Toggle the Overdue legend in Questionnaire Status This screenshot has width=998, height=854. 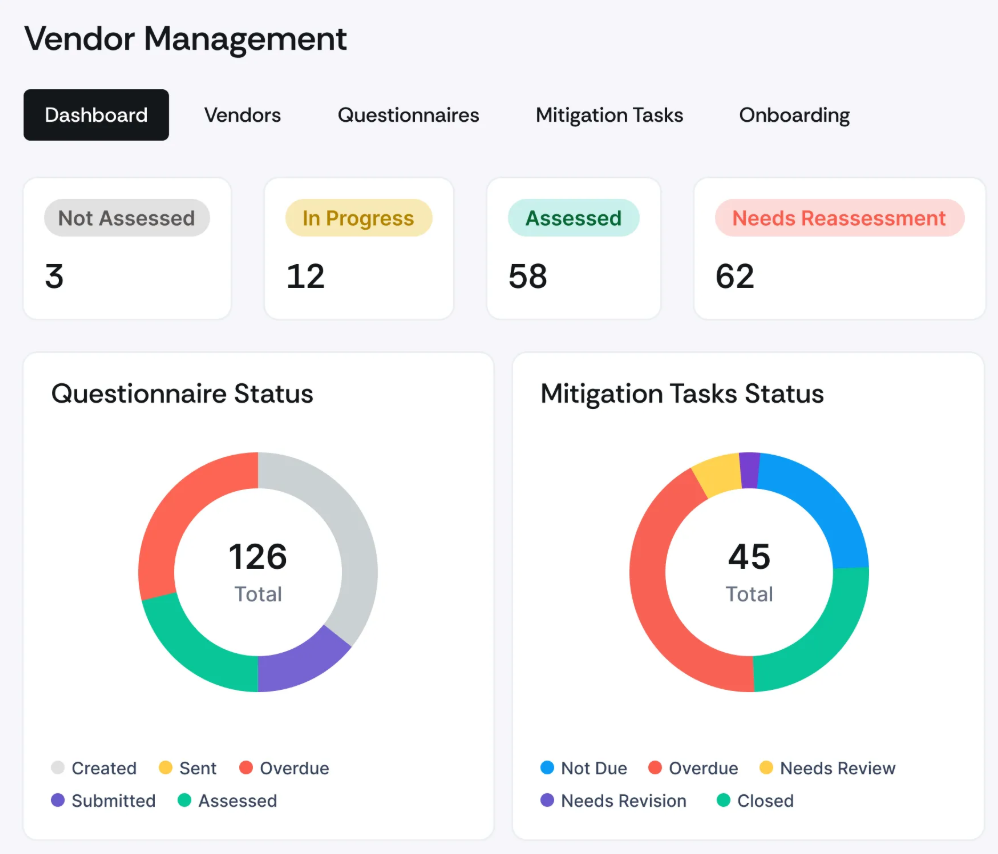coord(283,768)
